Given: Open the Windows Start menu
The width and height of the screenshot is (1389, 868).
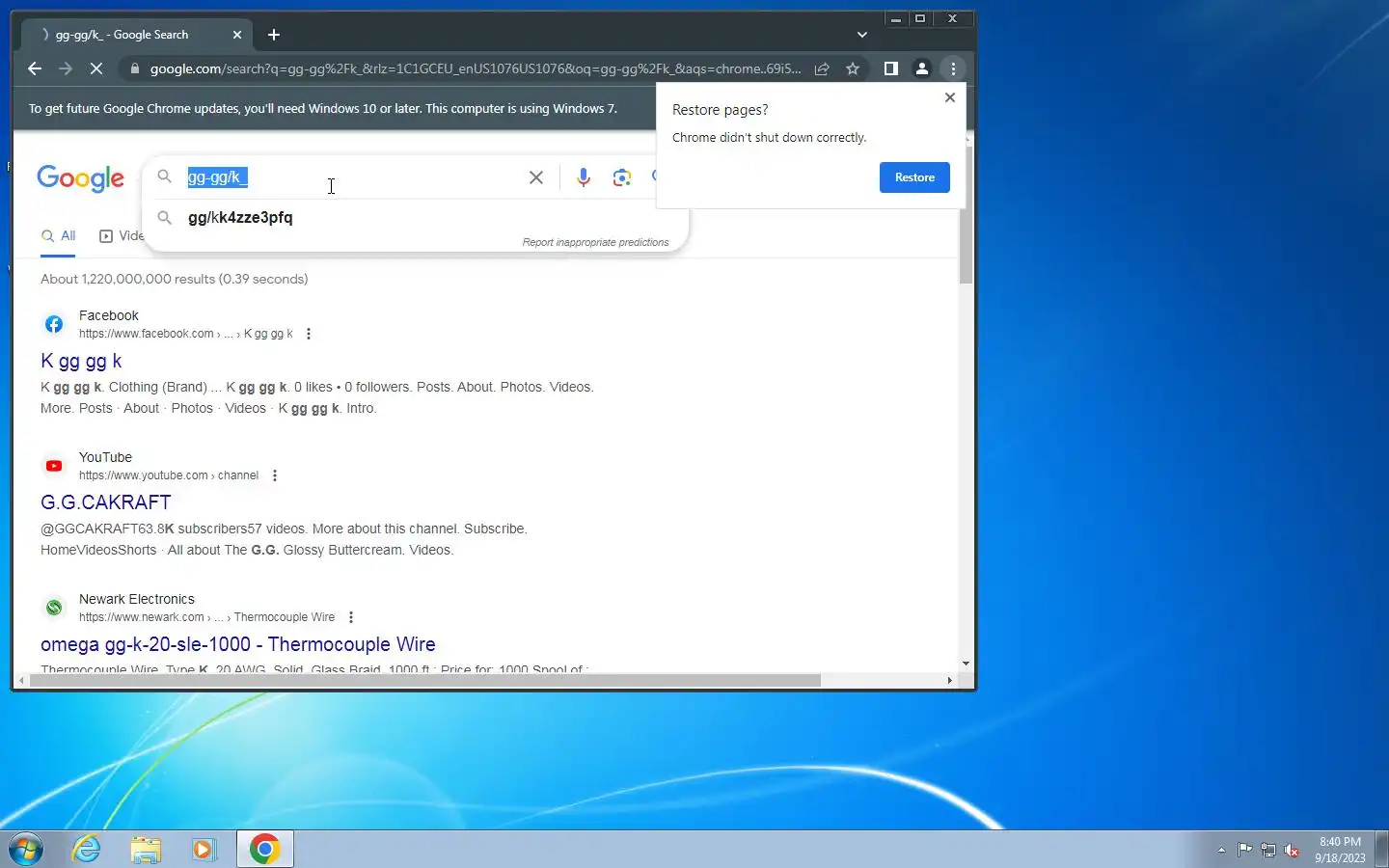Looking at the screenshot, I should [26, 850].
